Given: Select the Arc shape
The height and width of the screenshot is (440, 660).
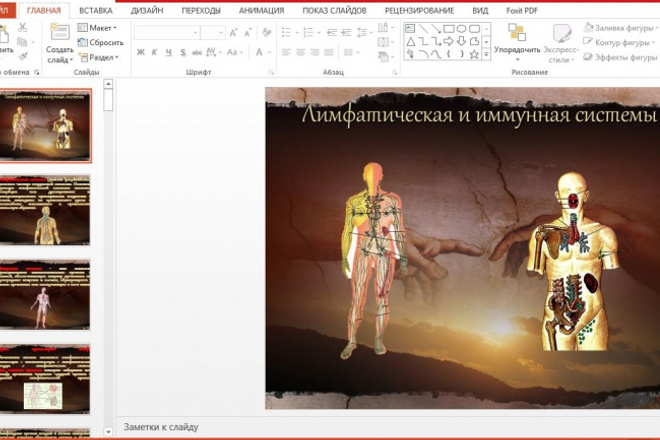Looking at the screenshot, I should point(423,54).
